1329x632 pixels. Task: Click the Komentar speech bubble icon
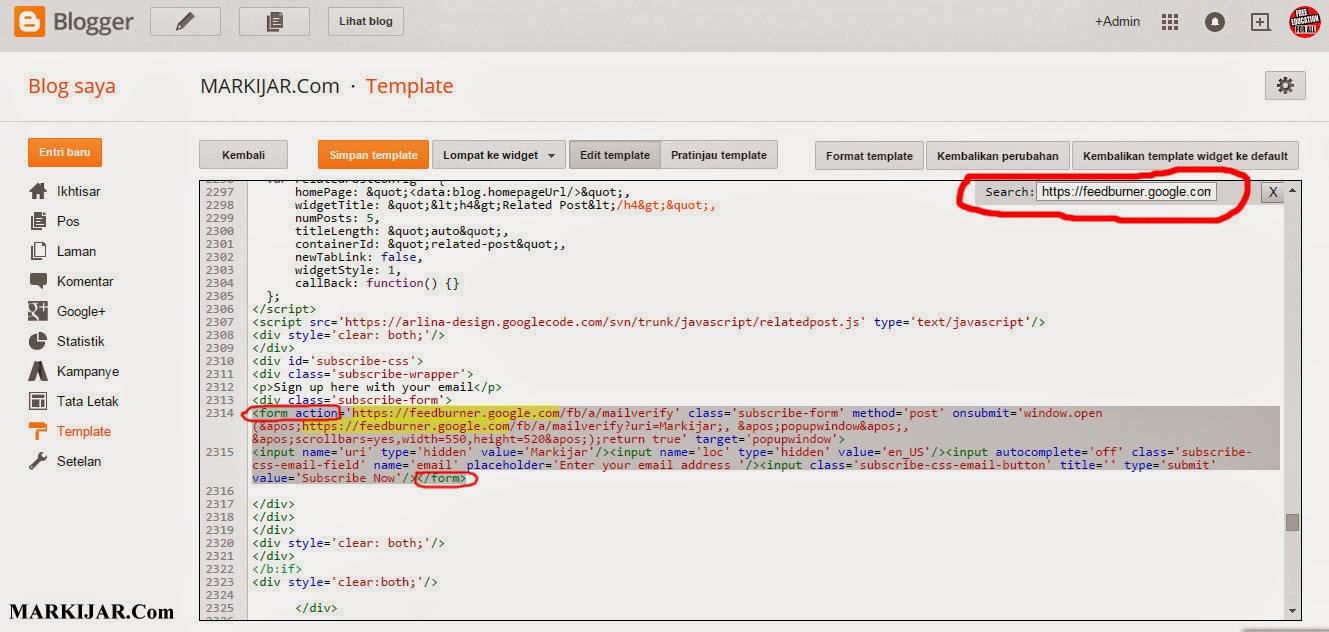(38, 281)
